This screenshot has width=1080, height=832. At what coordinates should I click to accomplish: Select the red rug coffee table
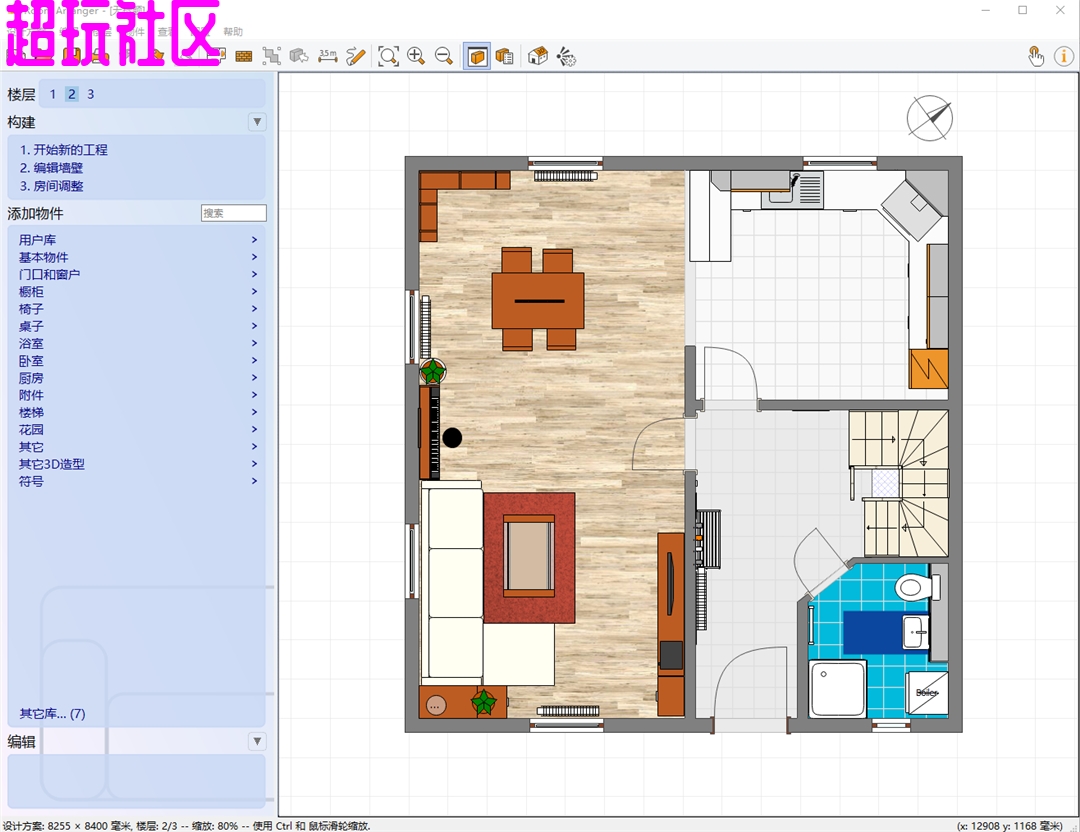529,556
